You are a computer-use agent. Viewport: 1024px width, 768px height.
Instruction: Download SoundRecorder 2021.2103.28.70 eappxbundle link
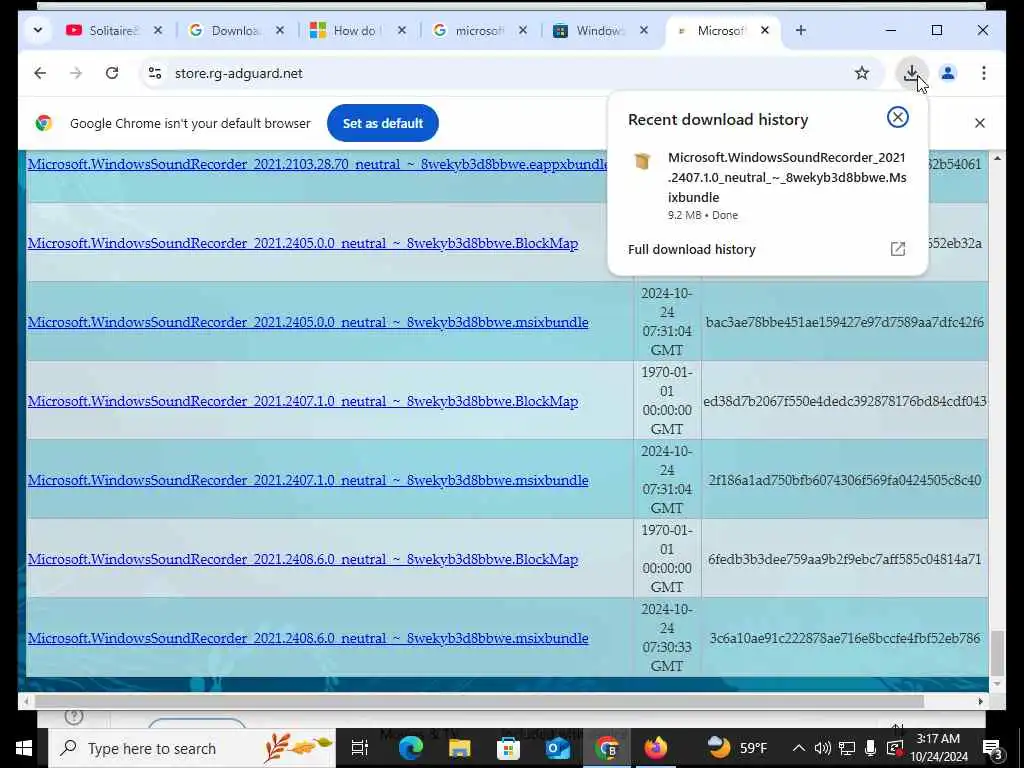click(317, 164)
